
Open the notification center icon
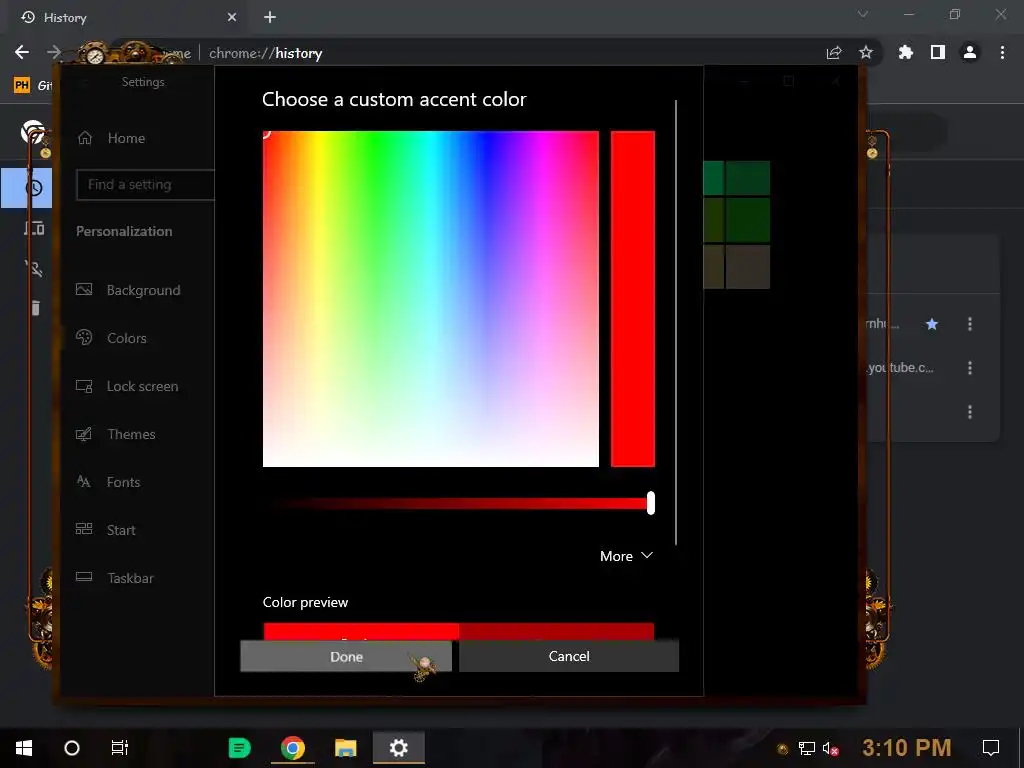pyautogui.click(x=991, y=748)
